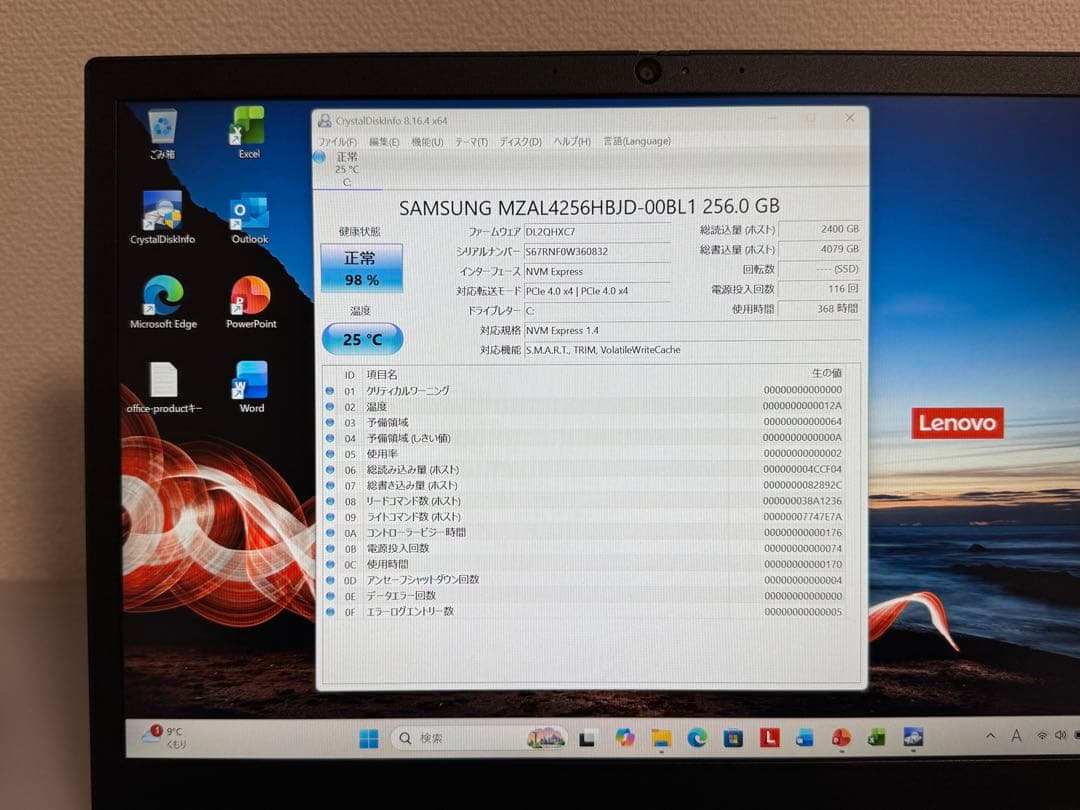Image resolution: width=1080 pixels, height=810 pixels.
Task: Open the Recycle Bin desktop icon
Action: tap(163, 133)
